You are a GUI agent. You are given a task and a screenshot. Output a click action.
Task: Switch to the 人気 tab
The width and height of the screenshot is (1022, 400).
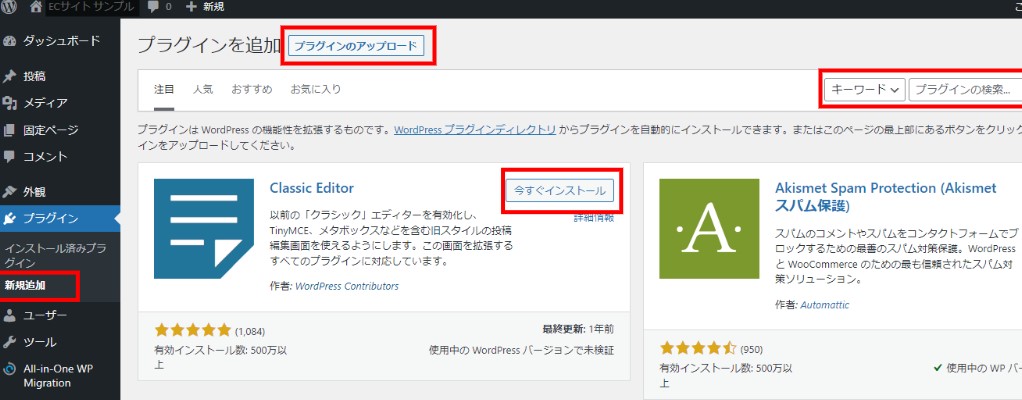(203, 90)
